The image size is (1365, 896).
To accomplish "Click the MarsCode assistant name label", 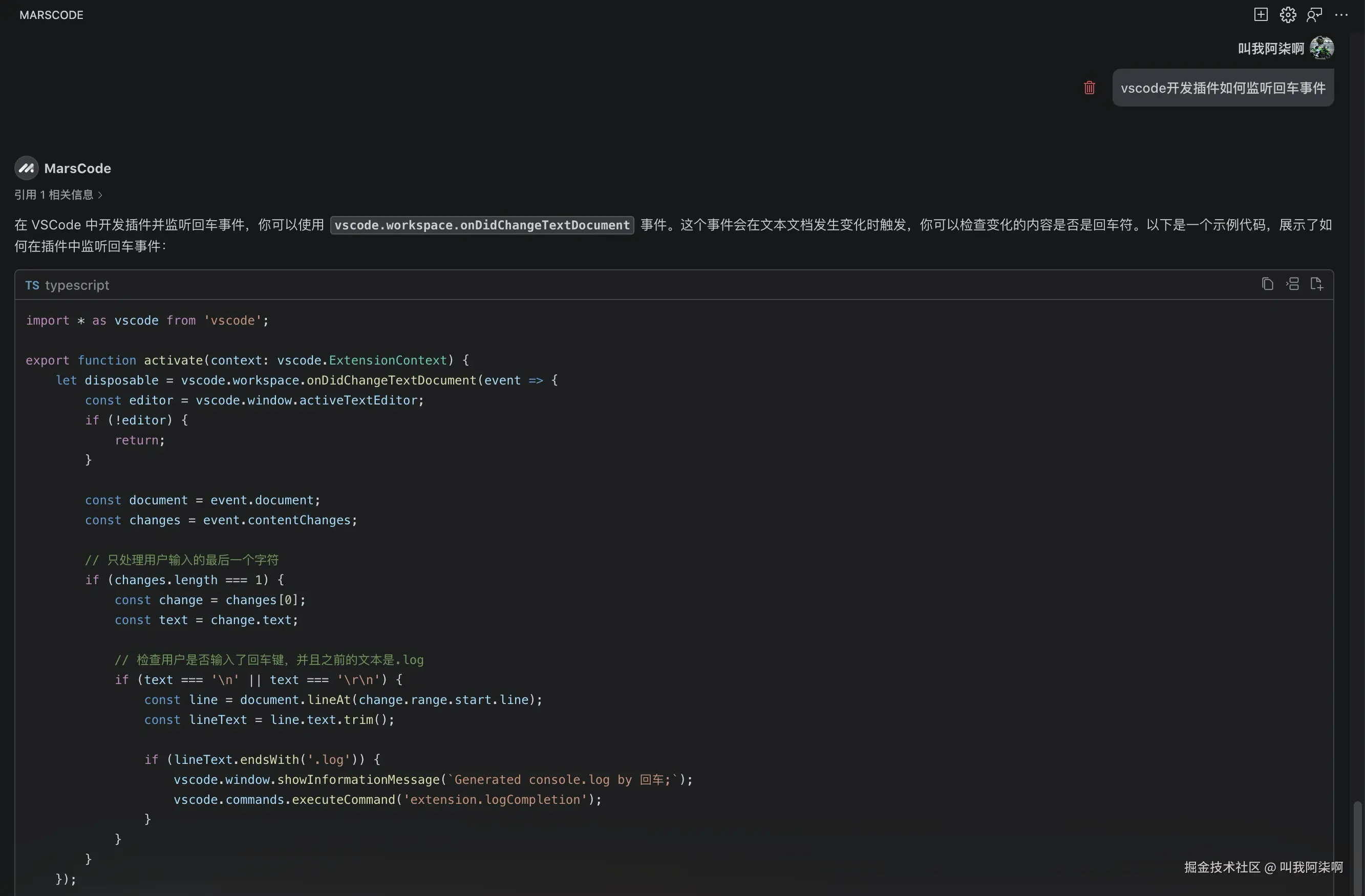I will click(x=77, y=168).
